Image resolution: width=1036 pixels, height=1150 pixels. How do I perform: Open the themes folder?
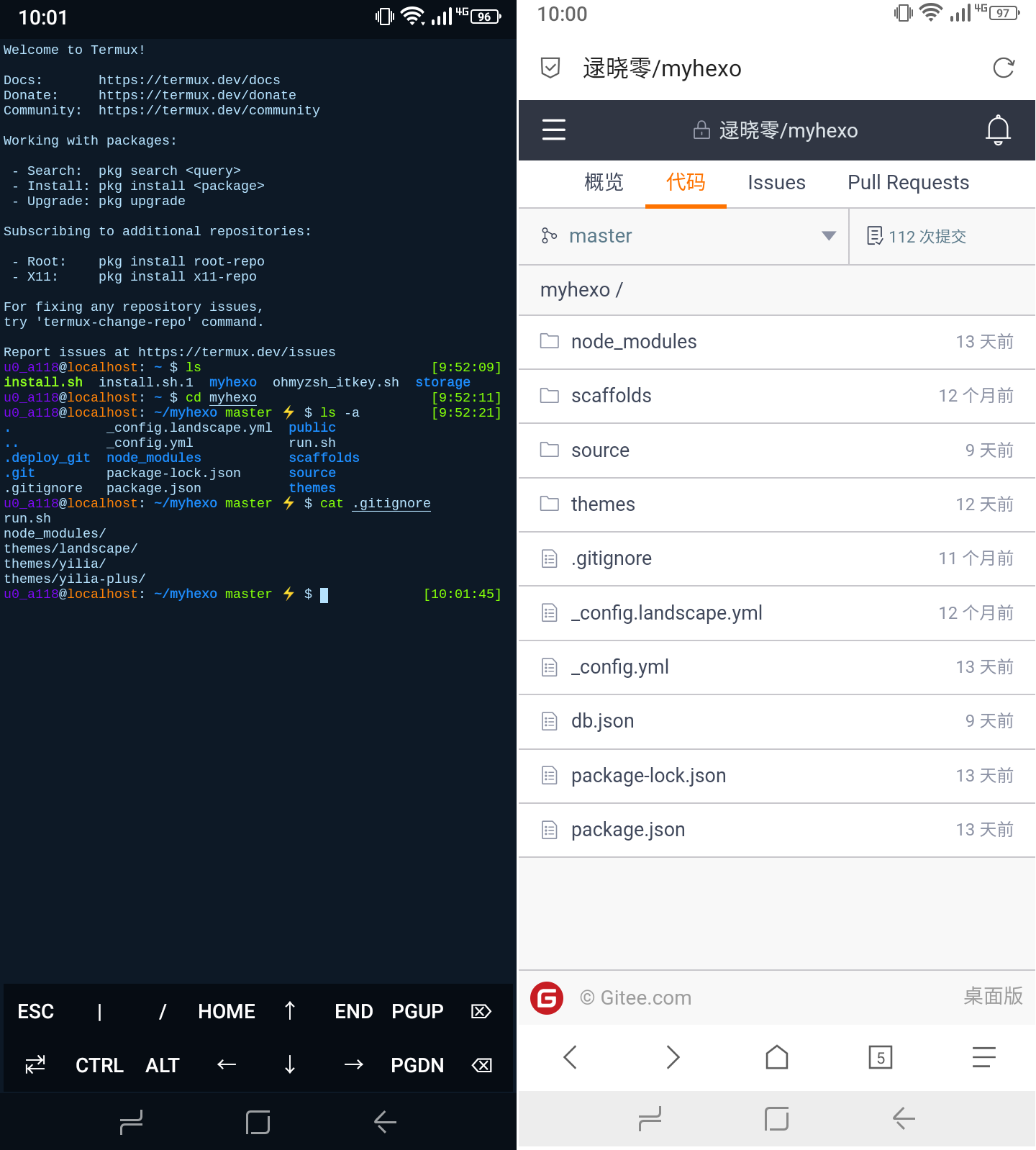point(602,504)
